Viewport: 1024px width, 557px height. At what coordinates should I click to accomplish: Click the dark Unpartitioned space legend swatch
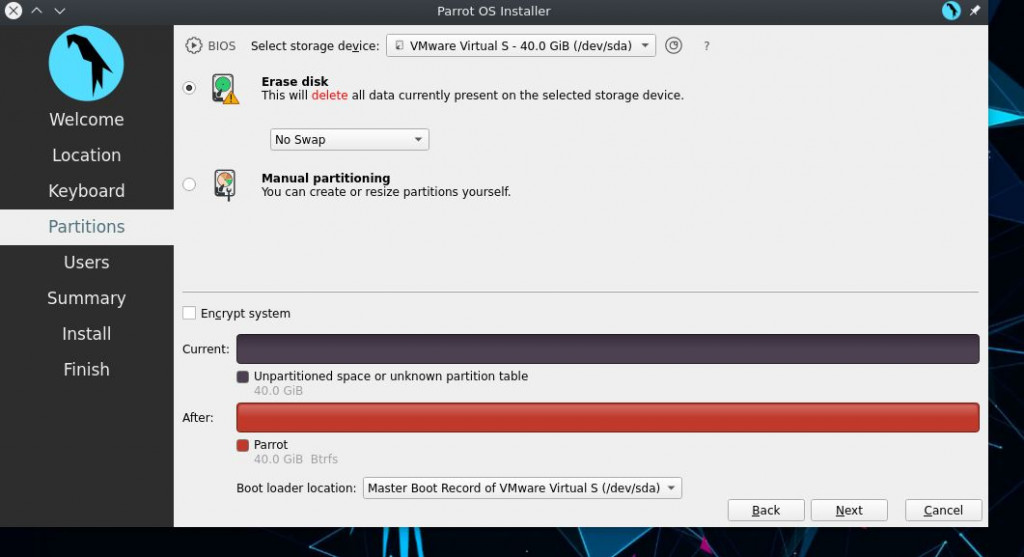(242, 377)
